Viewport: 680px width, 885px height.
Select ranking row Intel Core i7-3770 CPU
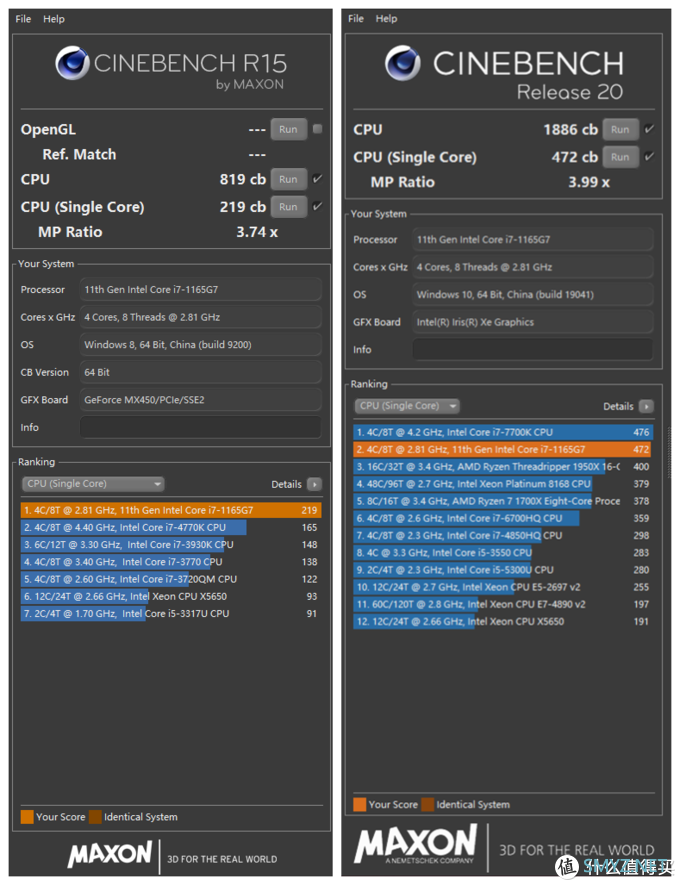pyautogui.click(x=171, y=562)
